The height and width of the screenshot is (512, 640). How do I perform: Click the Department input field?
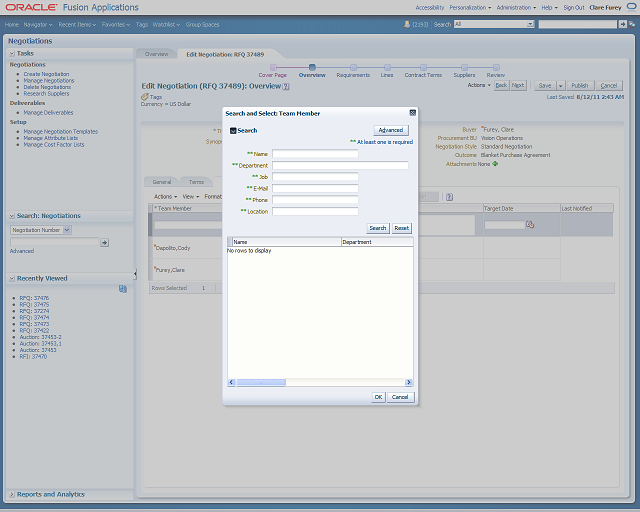coord(340,165)
